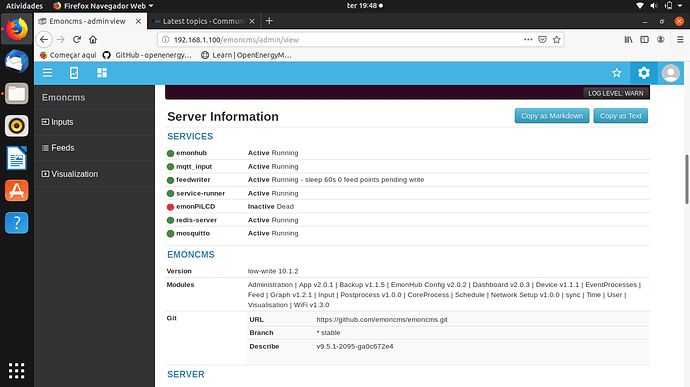The image size is (690, 387).
Task: Open the user account avatar menu
Action: (671, 73)
